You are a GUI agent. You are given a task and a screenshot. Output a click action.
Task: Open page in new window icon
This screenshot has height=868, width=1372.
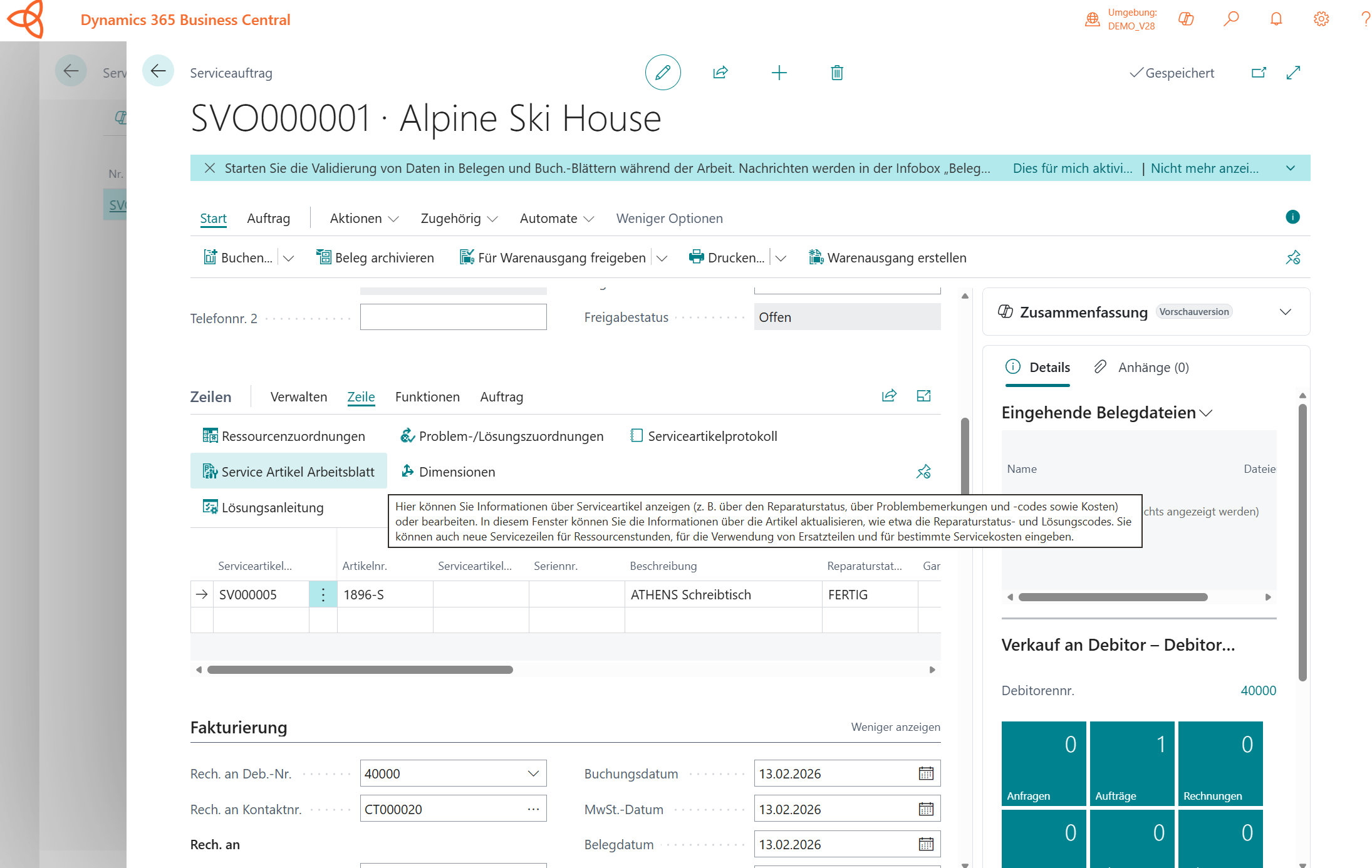pyautogui.click(x=1259, y=73)
